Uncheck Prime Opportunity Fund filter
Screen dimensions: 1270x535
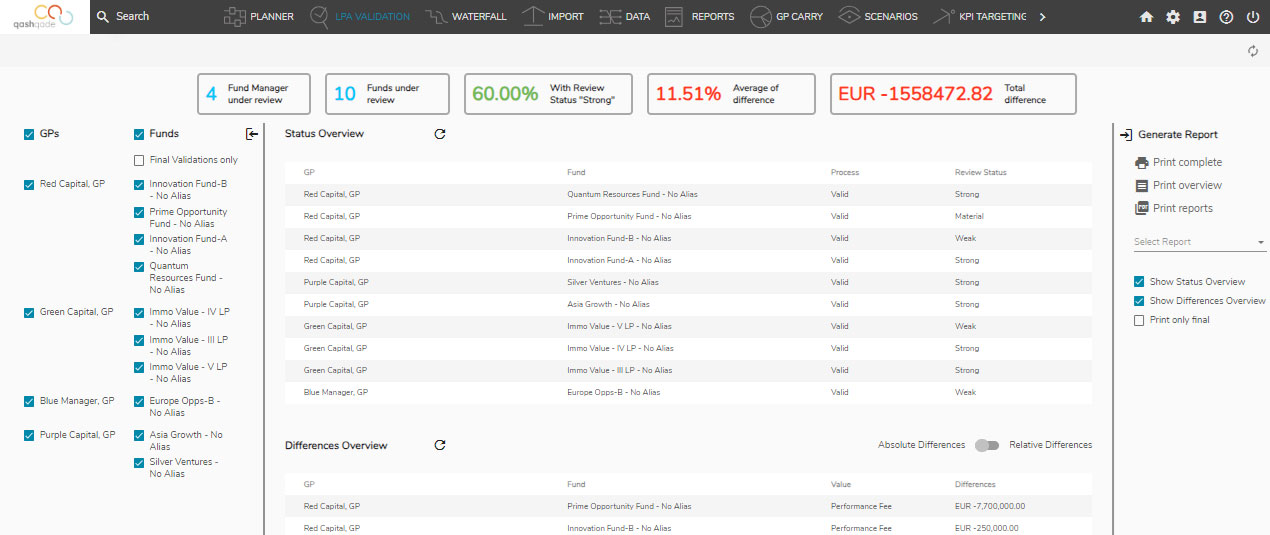pyautogui.click(x=139, y=212)
